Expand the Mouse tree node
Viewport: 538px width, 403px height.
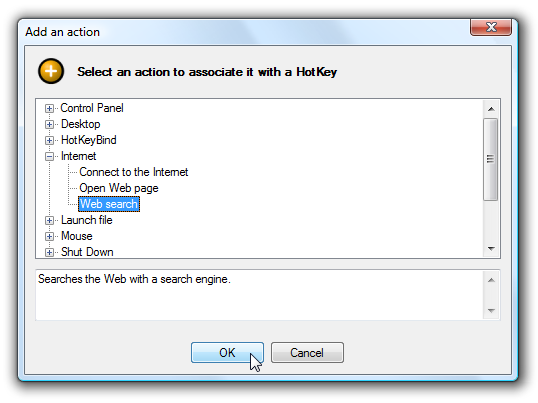(49, 236)
